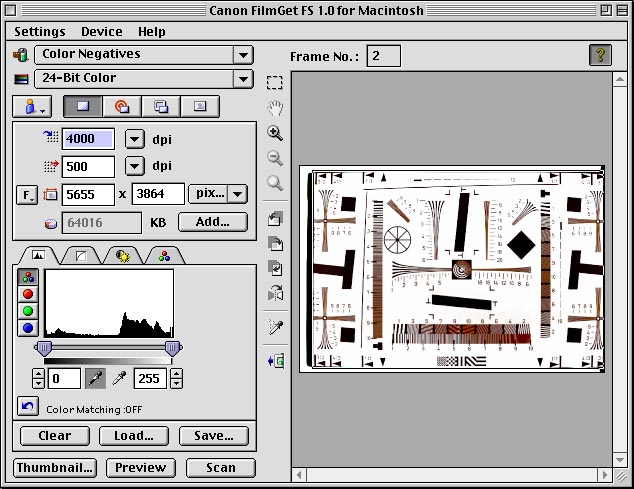Viewport: 634px width, 489px height.
Task: Activate the zoom in magnifier tool
Action: click(274, 133)
